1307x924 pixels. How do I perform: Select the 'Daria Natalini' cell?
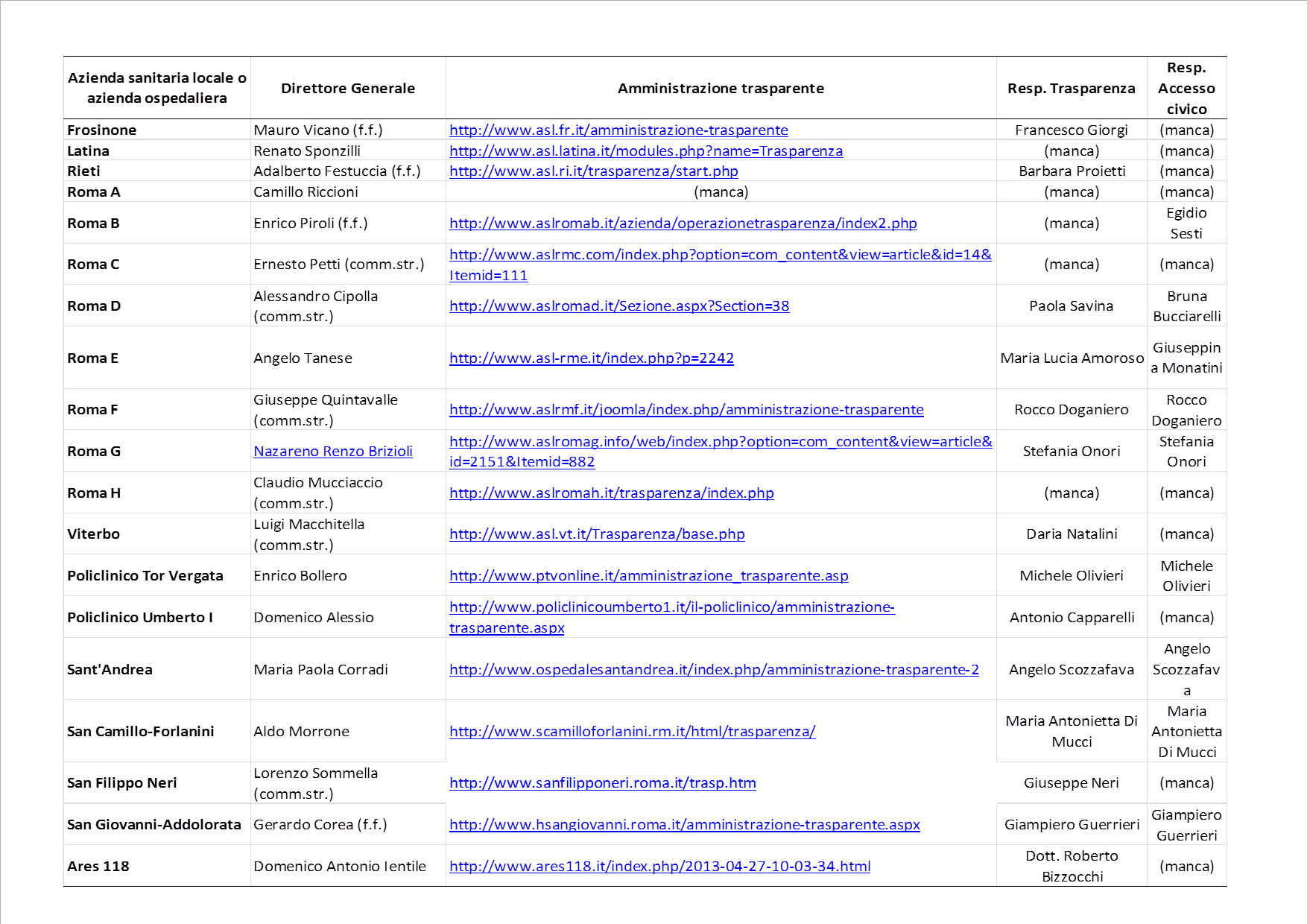(1072, 534)
